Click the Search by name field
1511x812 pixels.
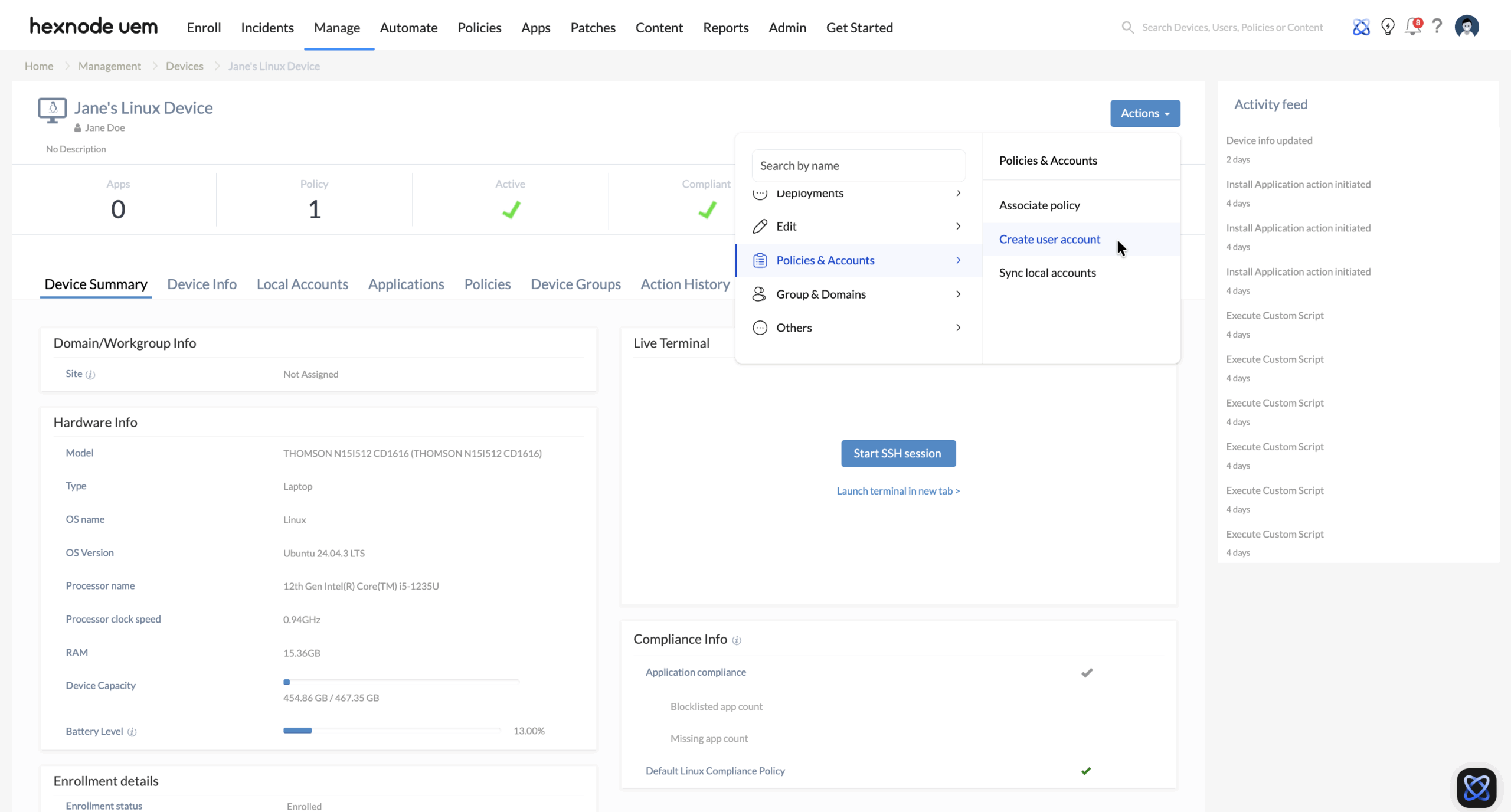click(x=858, y=166)
